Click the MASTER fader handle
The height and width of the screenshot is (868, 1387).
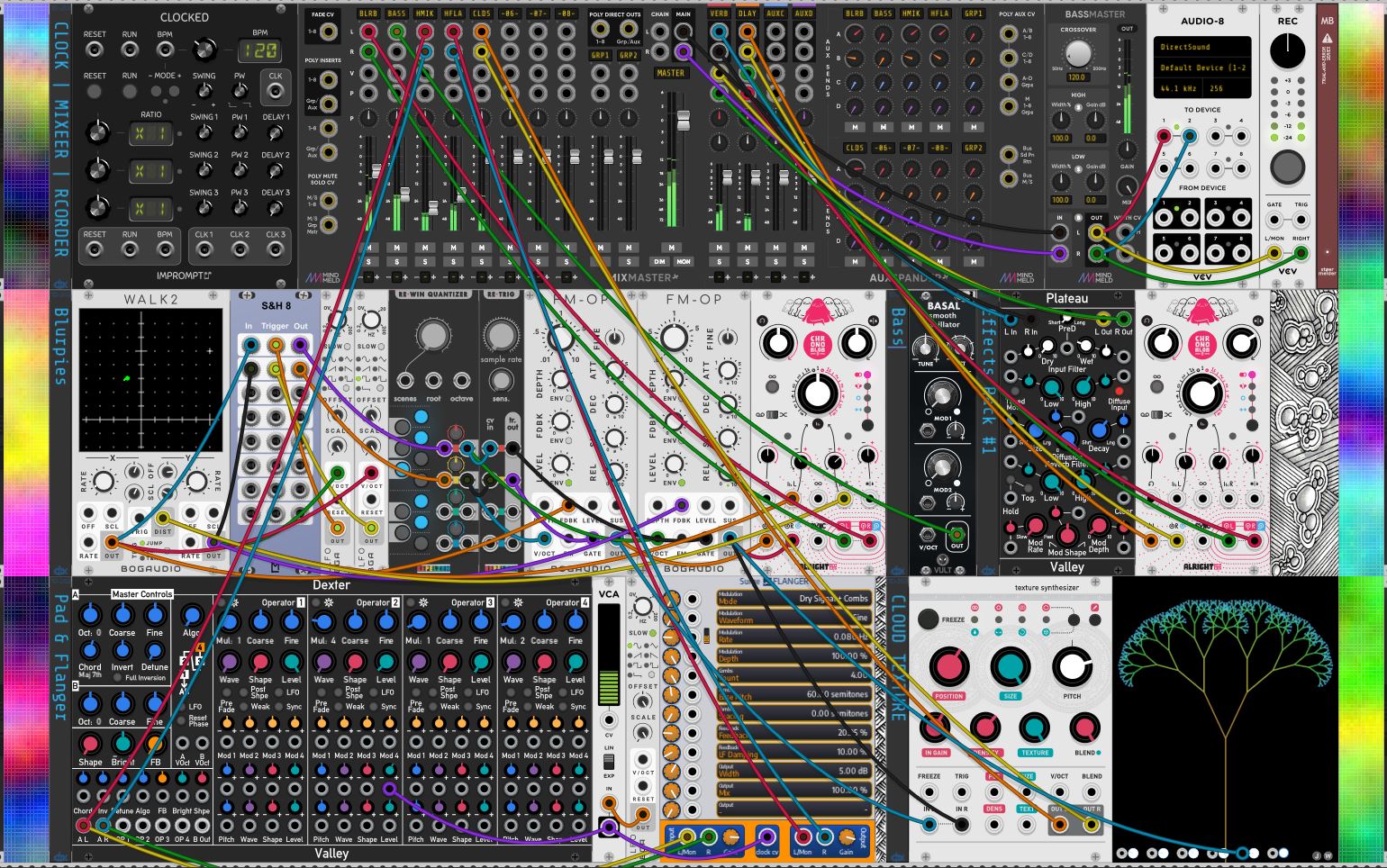[x=683, y=120]
